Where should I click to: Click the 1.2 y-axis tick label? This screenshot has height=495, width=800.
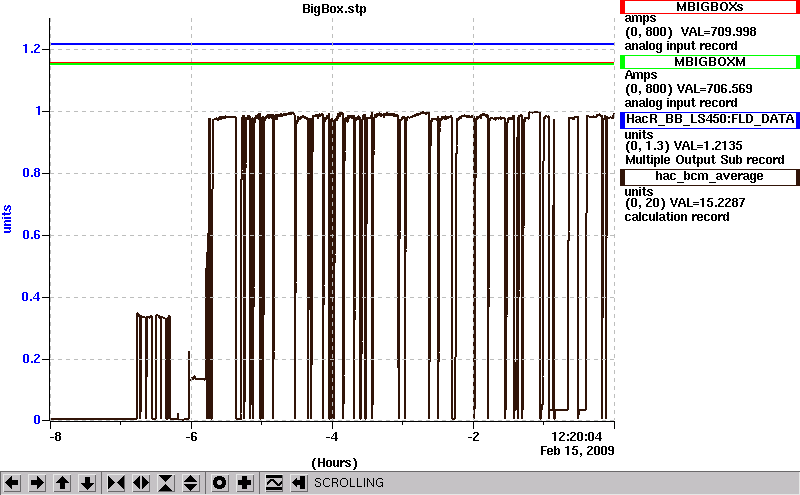click(31, 49)
